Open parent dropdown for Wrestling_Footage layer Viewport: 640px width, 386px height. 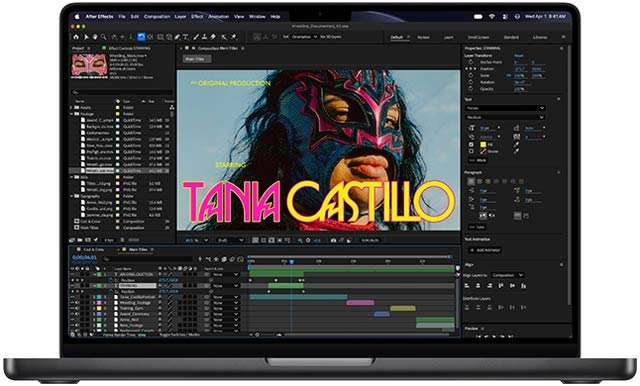click(x=225, y=303)
